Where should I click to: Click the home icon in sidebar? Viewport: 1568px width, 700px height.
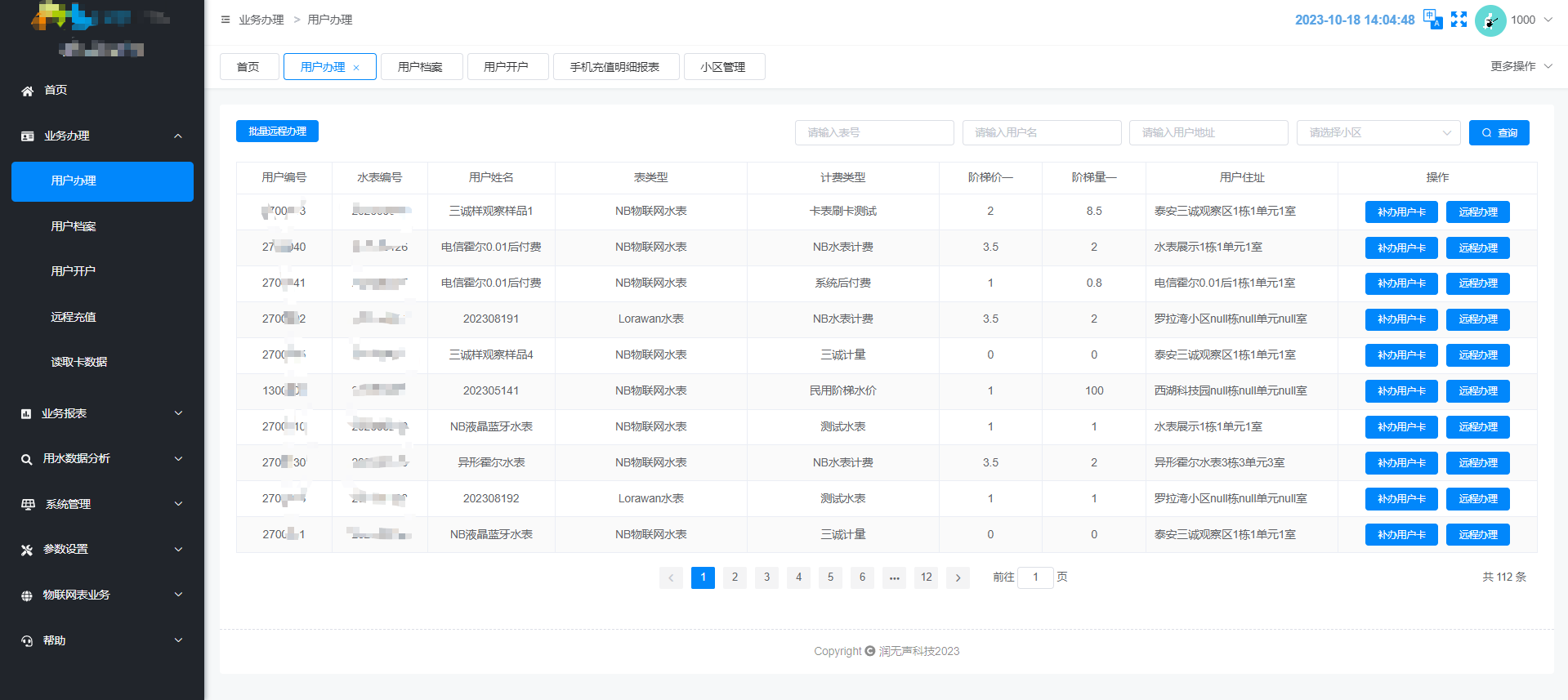coord(27,91)
